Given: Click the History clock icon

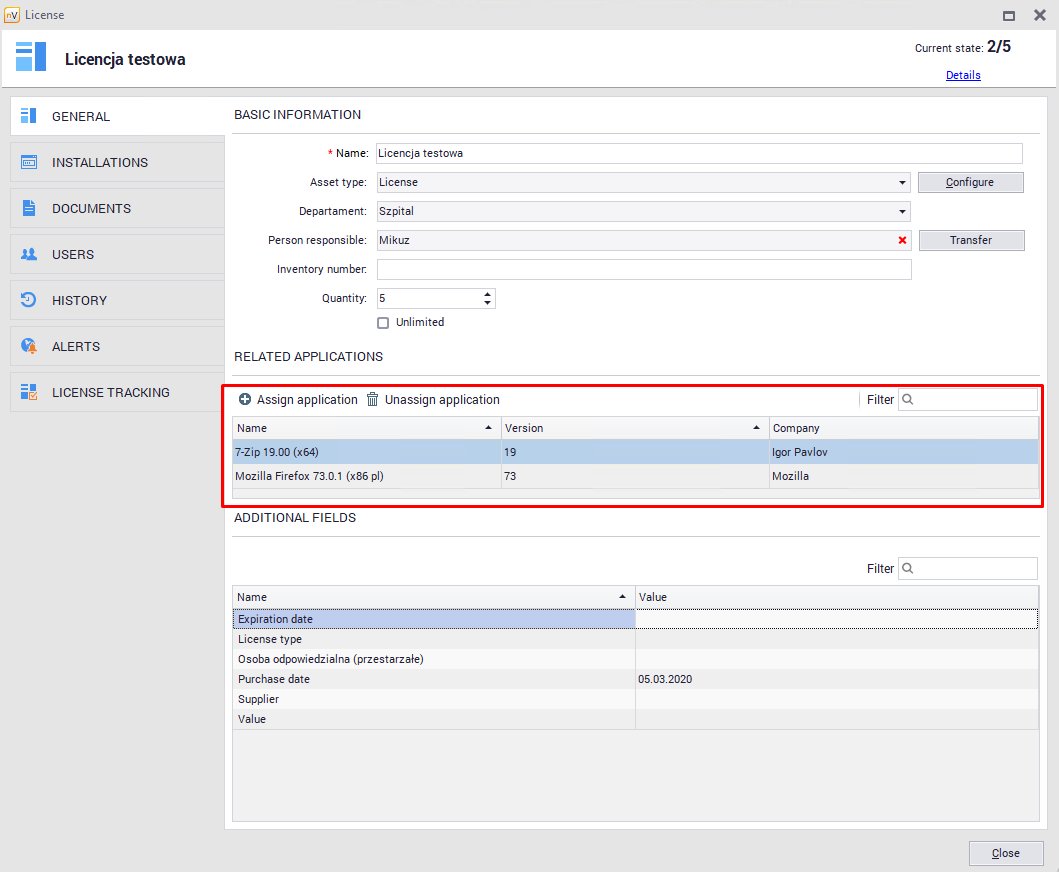Looking at the screenshot, I should tap(29, 300).
